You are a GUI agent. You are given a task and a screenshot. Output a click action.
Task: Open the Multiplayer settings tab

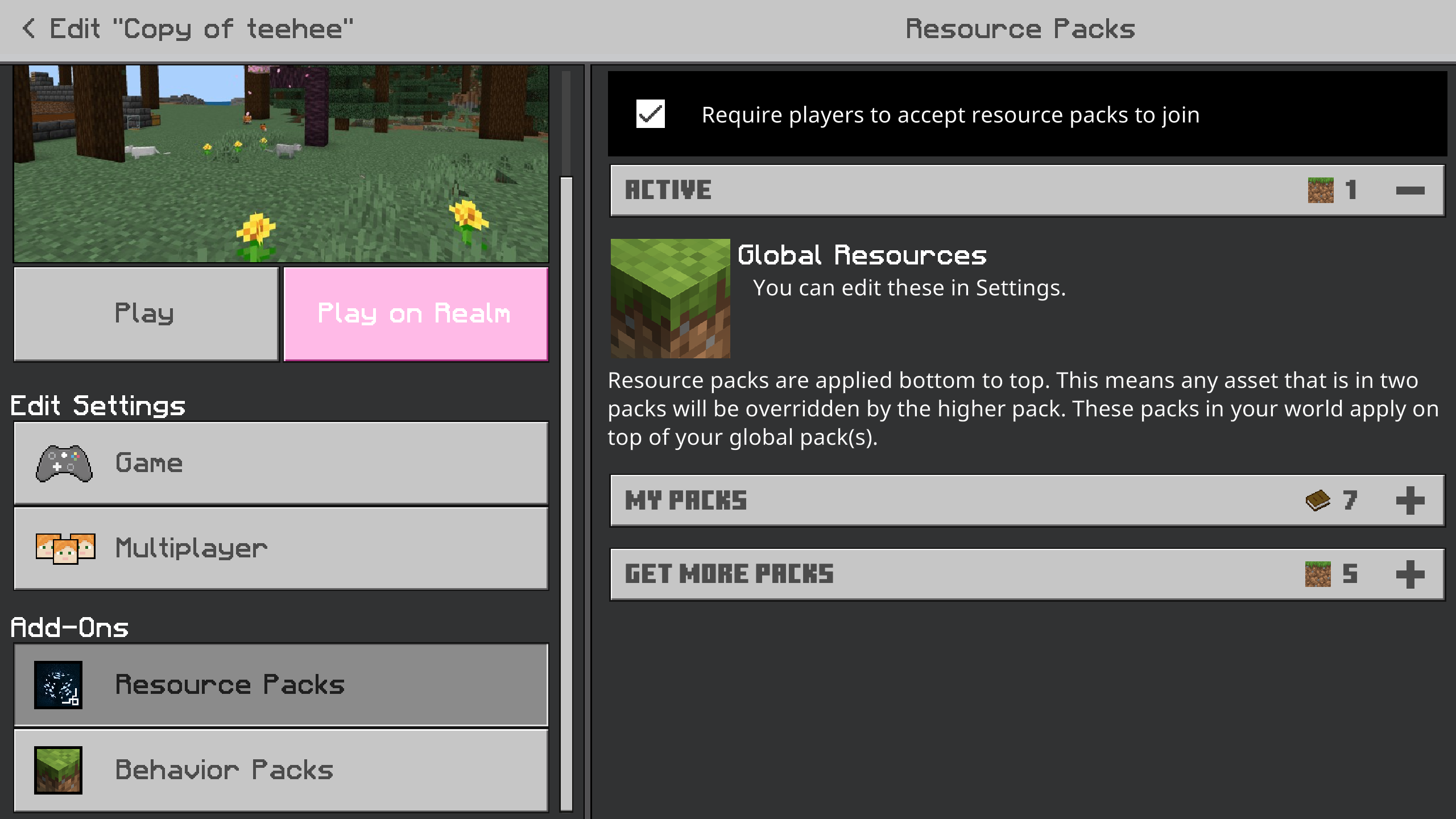point(281,548)
